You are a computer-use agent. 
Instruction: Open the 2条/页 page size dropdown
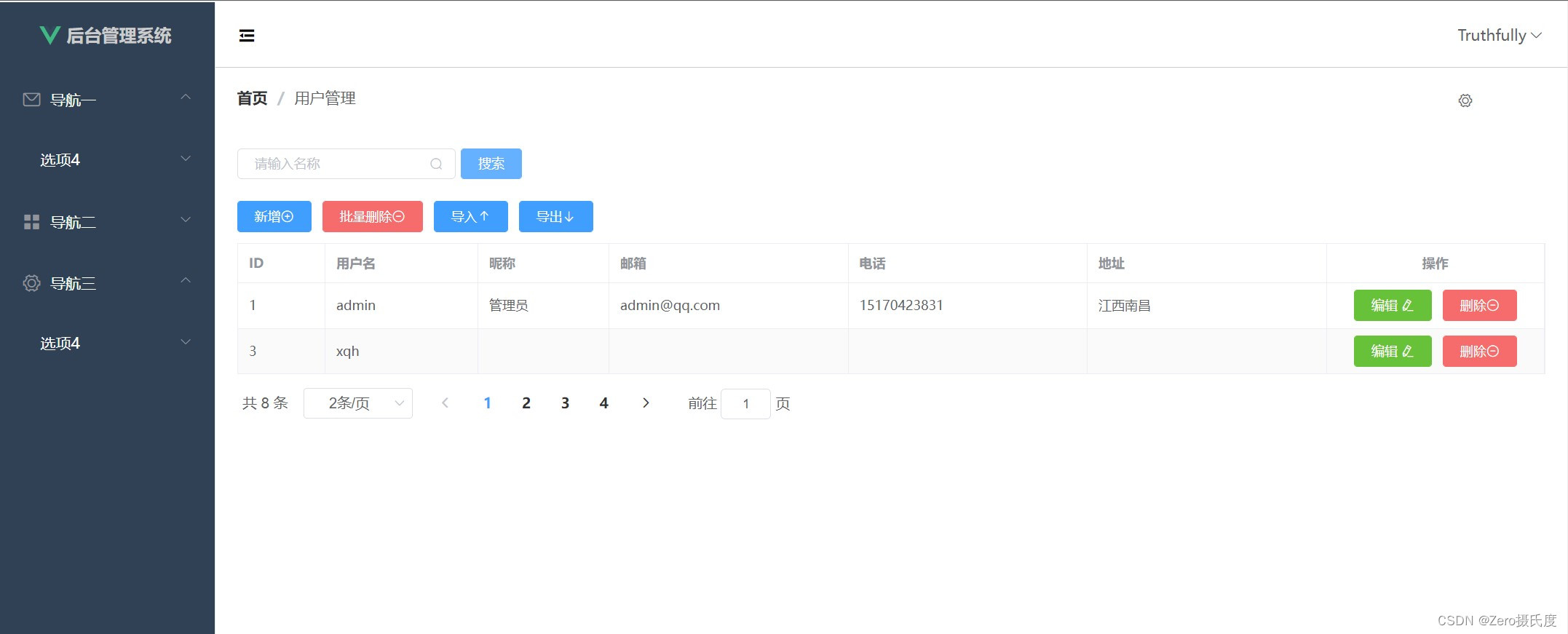coord(358,403)
